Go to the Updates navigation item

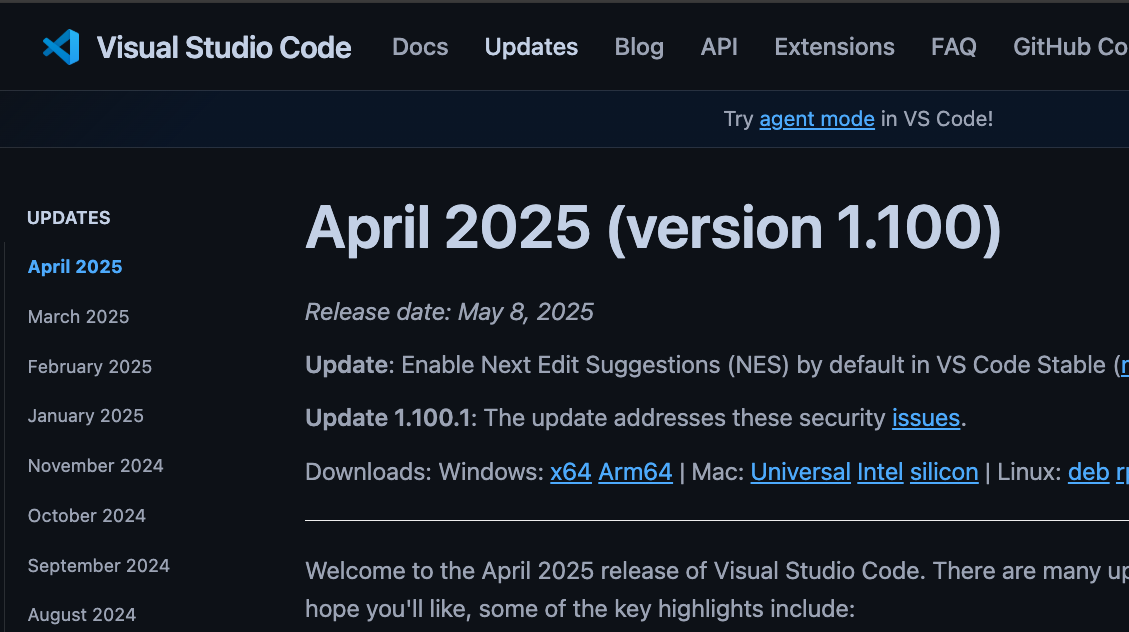click(531, 47)
